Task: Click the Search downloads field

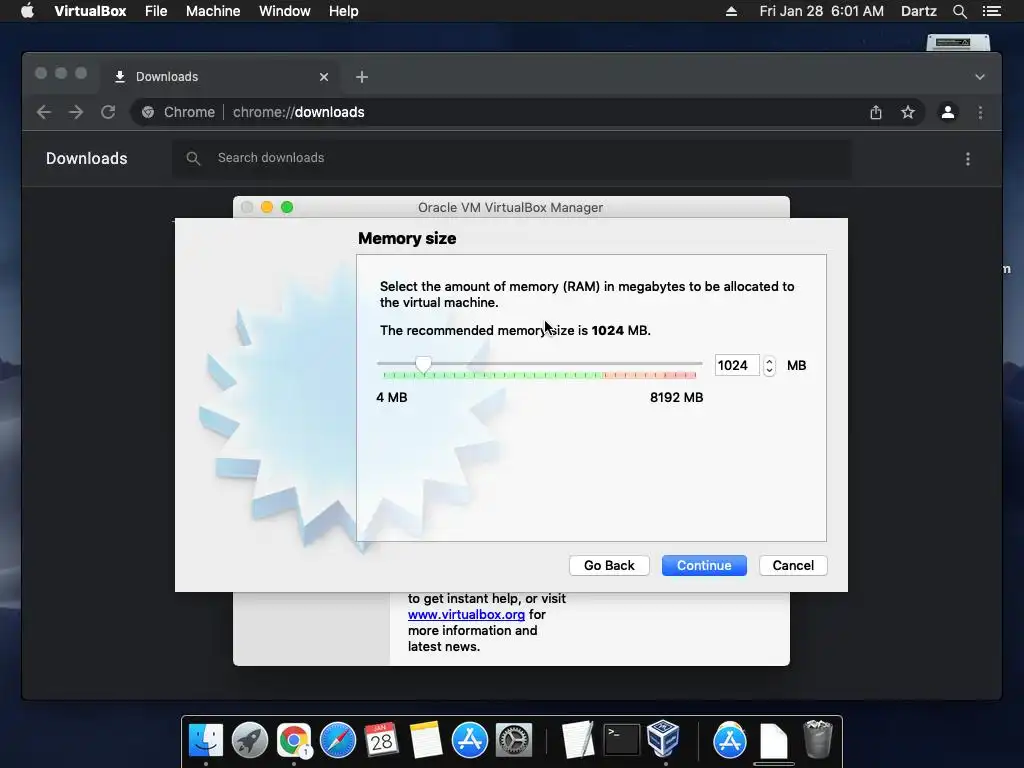Action: point(511,158)
